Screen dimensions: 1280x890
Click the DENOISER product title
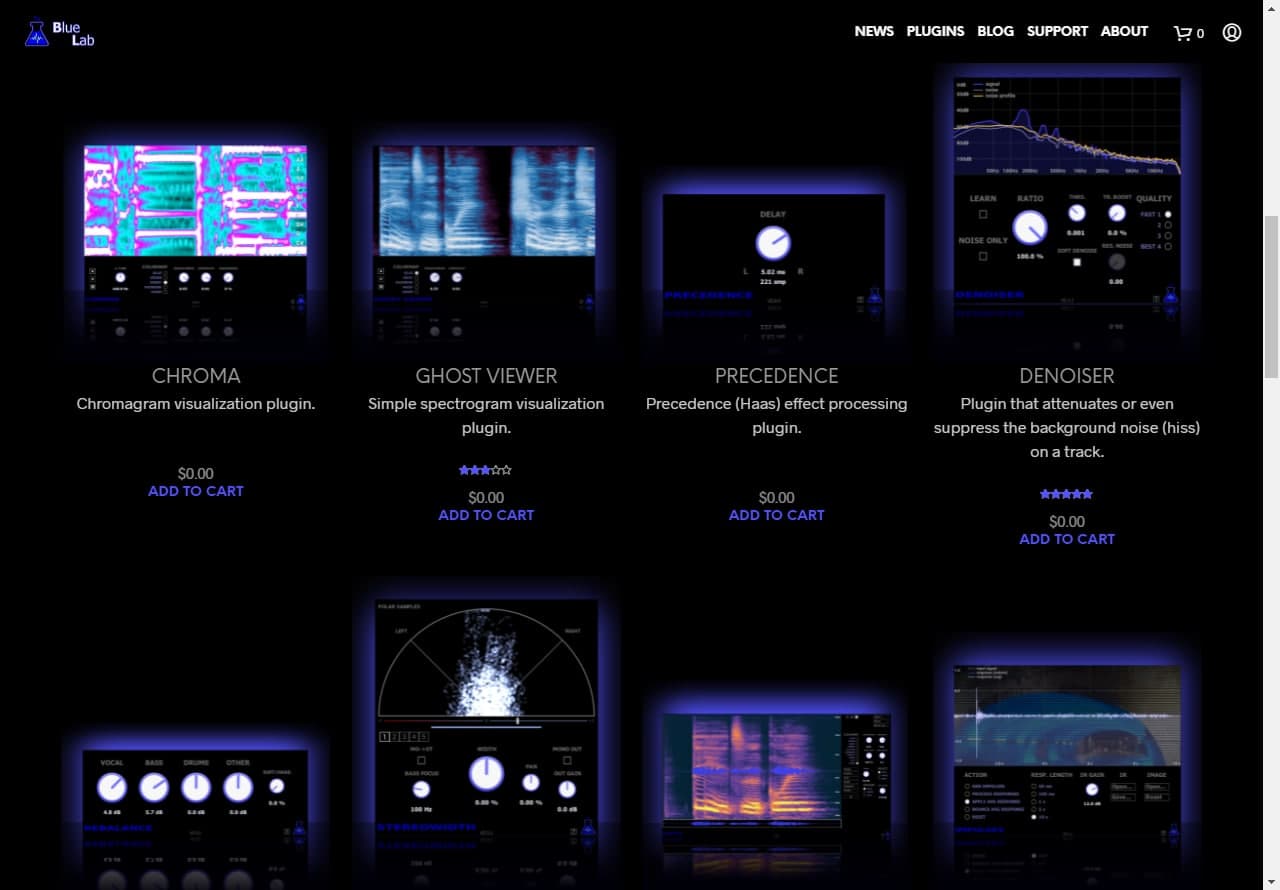[x=1067, y=376]
